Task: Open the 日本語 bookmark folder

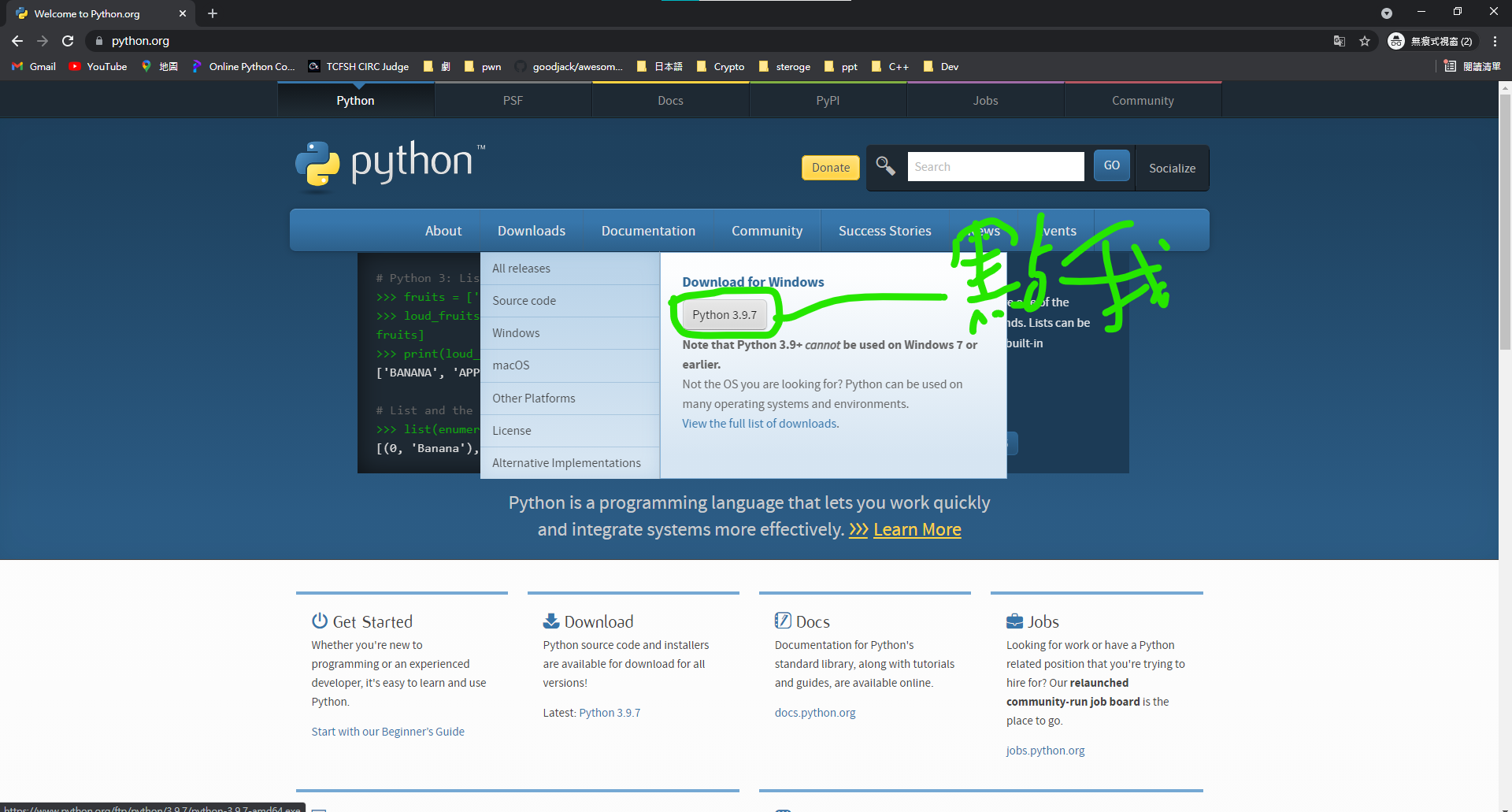Action: coord(660,67)
